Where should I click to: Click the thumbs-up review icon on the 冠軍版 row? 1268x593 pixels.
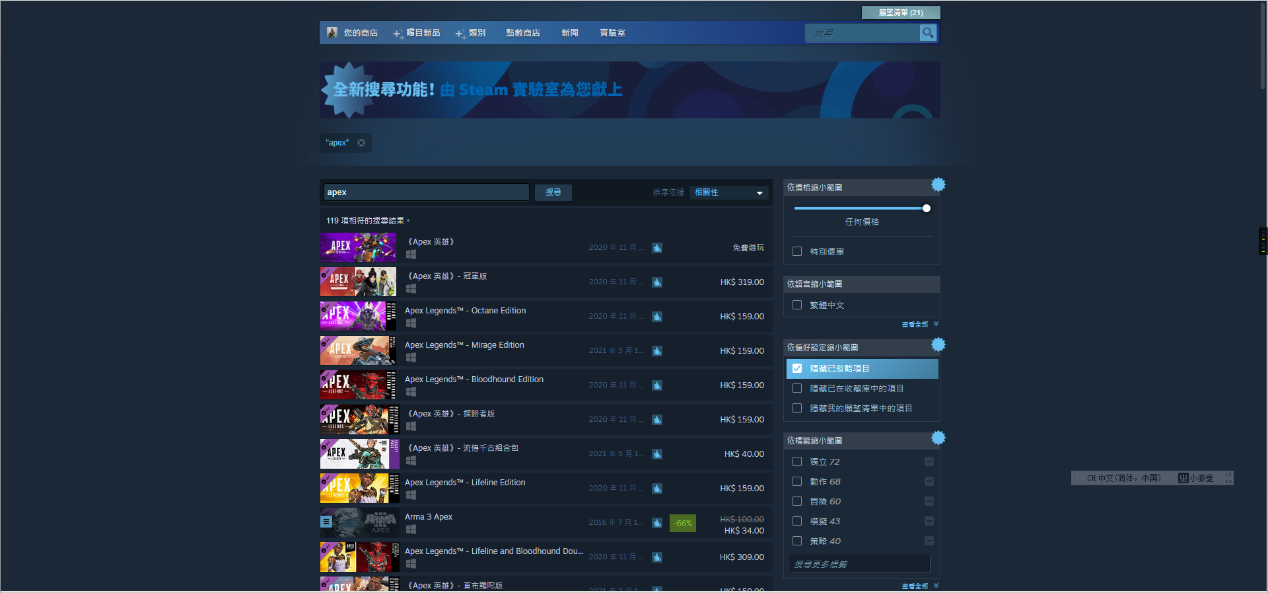coord(657,282)
